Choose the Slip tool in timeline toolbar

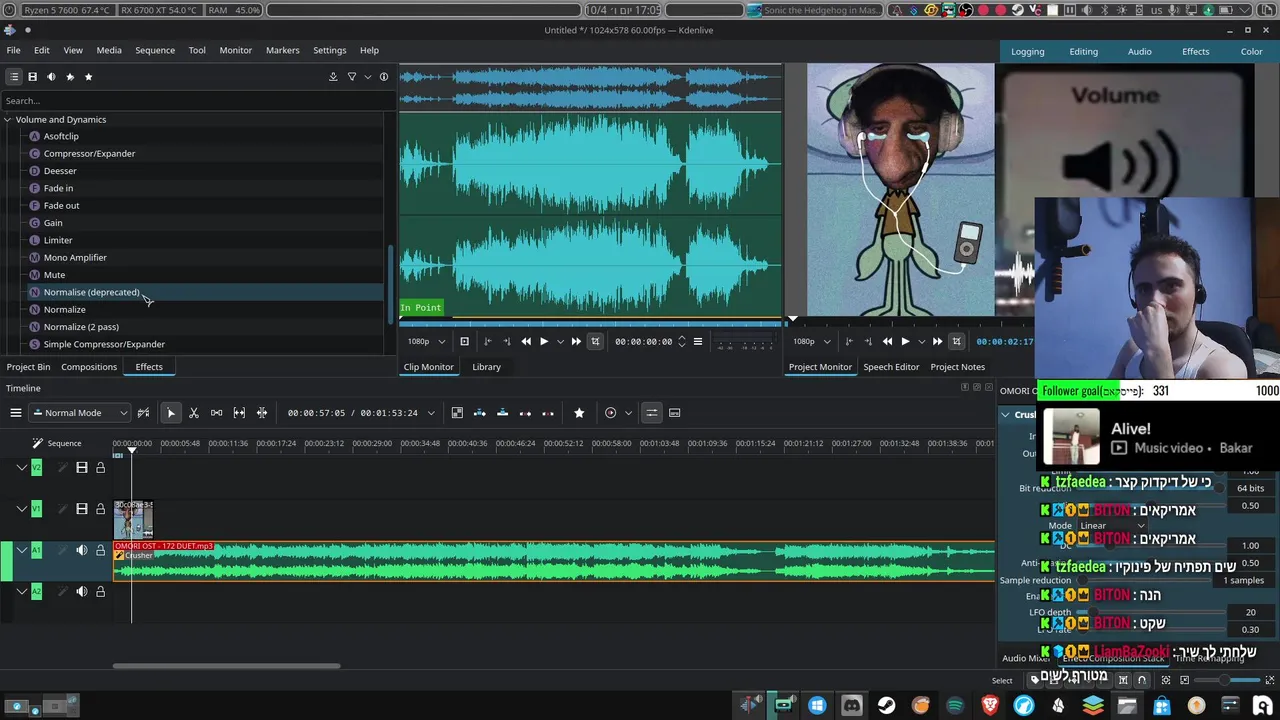click(x=239, y=413)
